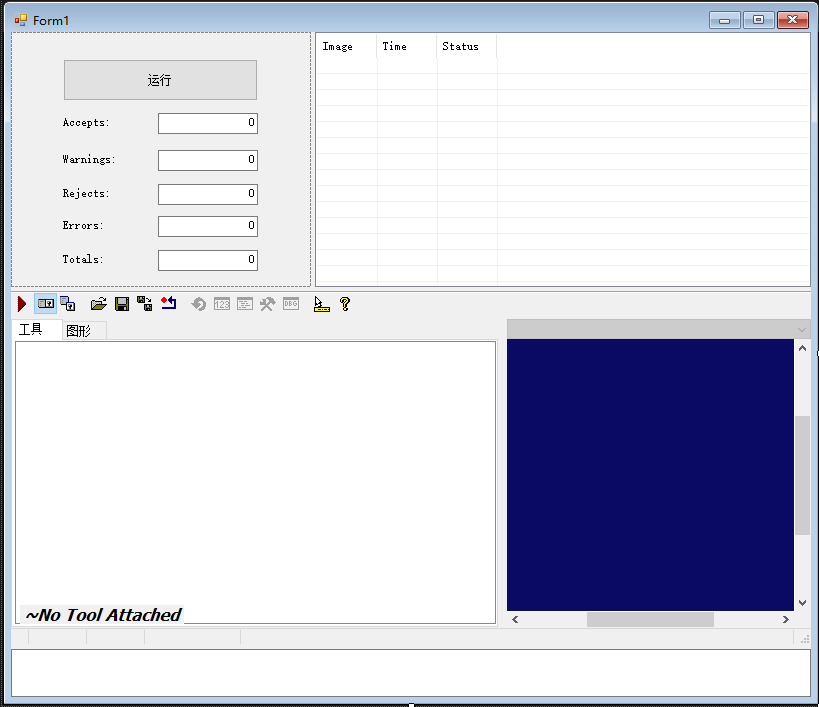Click the grayed-out circular undo arrow icon

198,304
